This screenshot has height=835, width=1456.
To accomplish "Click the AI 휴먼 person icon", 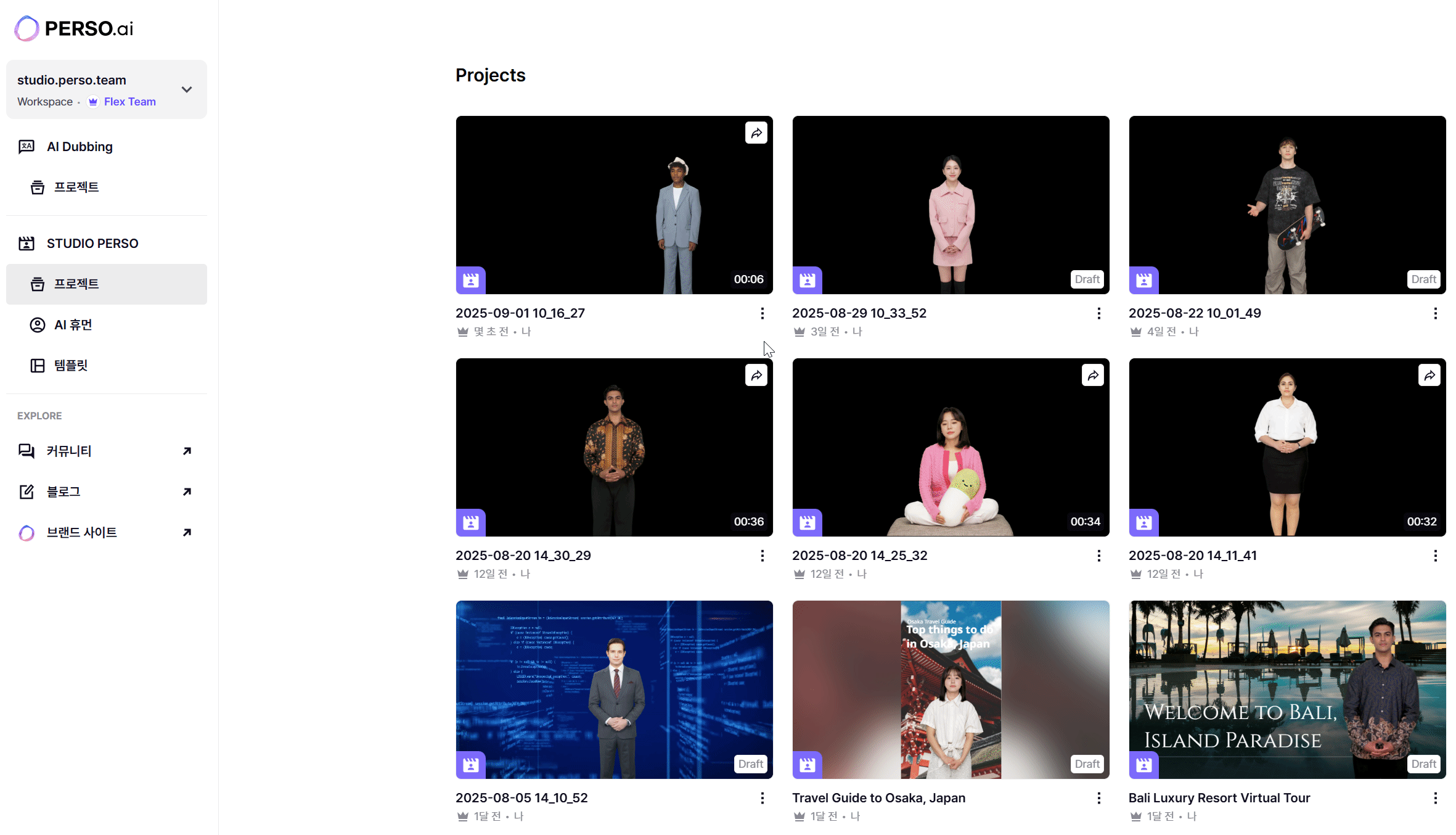I will [x=38, y=325].
